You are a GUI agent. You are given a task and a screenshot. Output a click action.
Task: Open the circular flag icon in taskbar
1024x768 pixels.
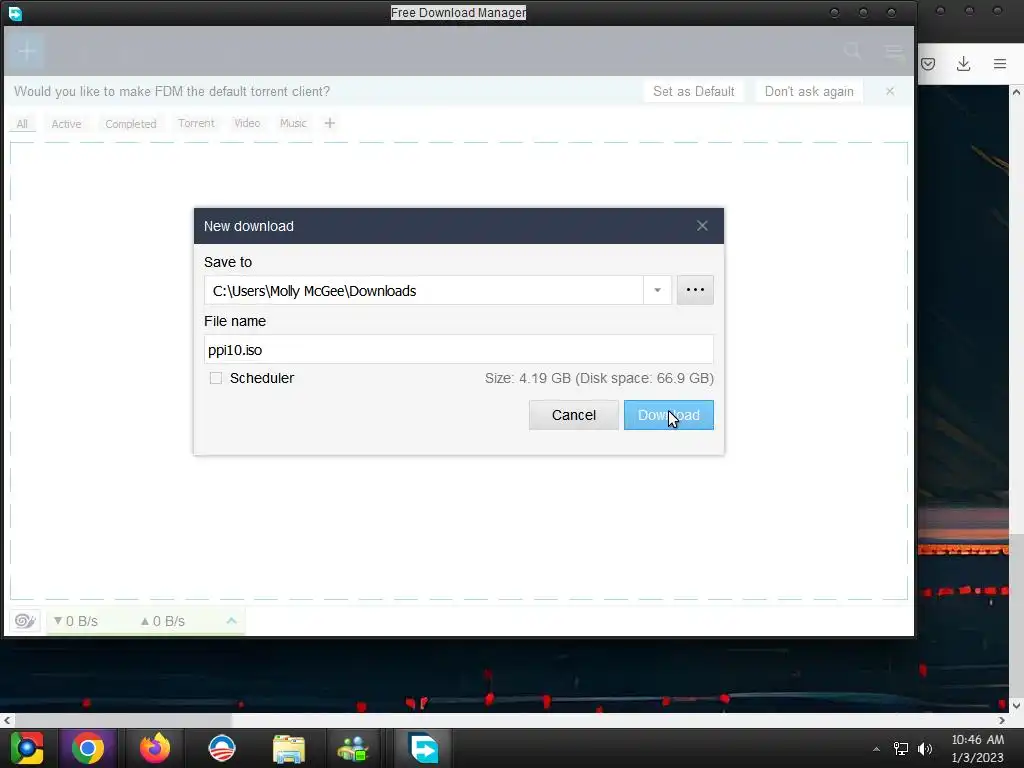click(222, 748)
